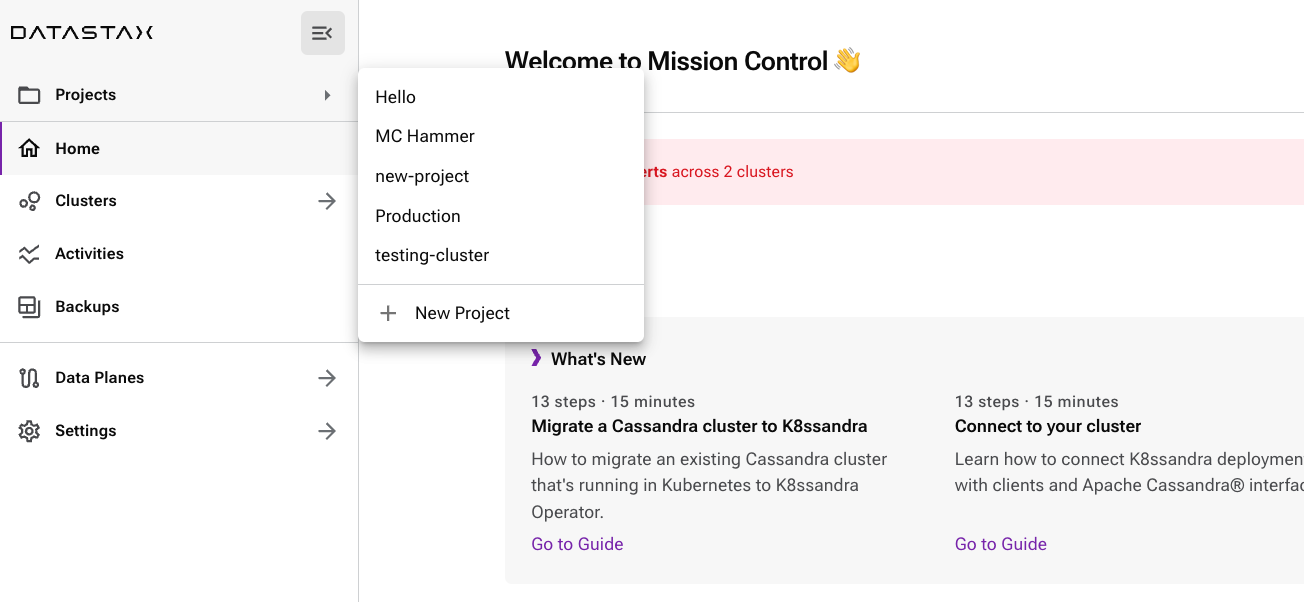The image size is (1304, 602).
Task: Open Data Planes via its icon
Action: pos(30,377)
